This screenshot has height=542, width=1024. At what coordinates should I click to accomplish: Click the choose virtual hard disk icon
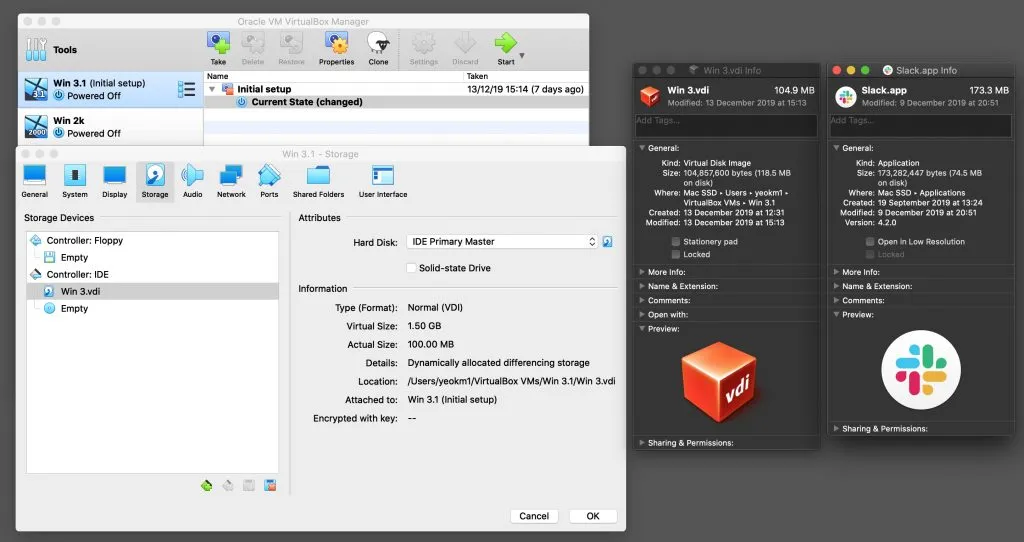(x=607, y=242)
